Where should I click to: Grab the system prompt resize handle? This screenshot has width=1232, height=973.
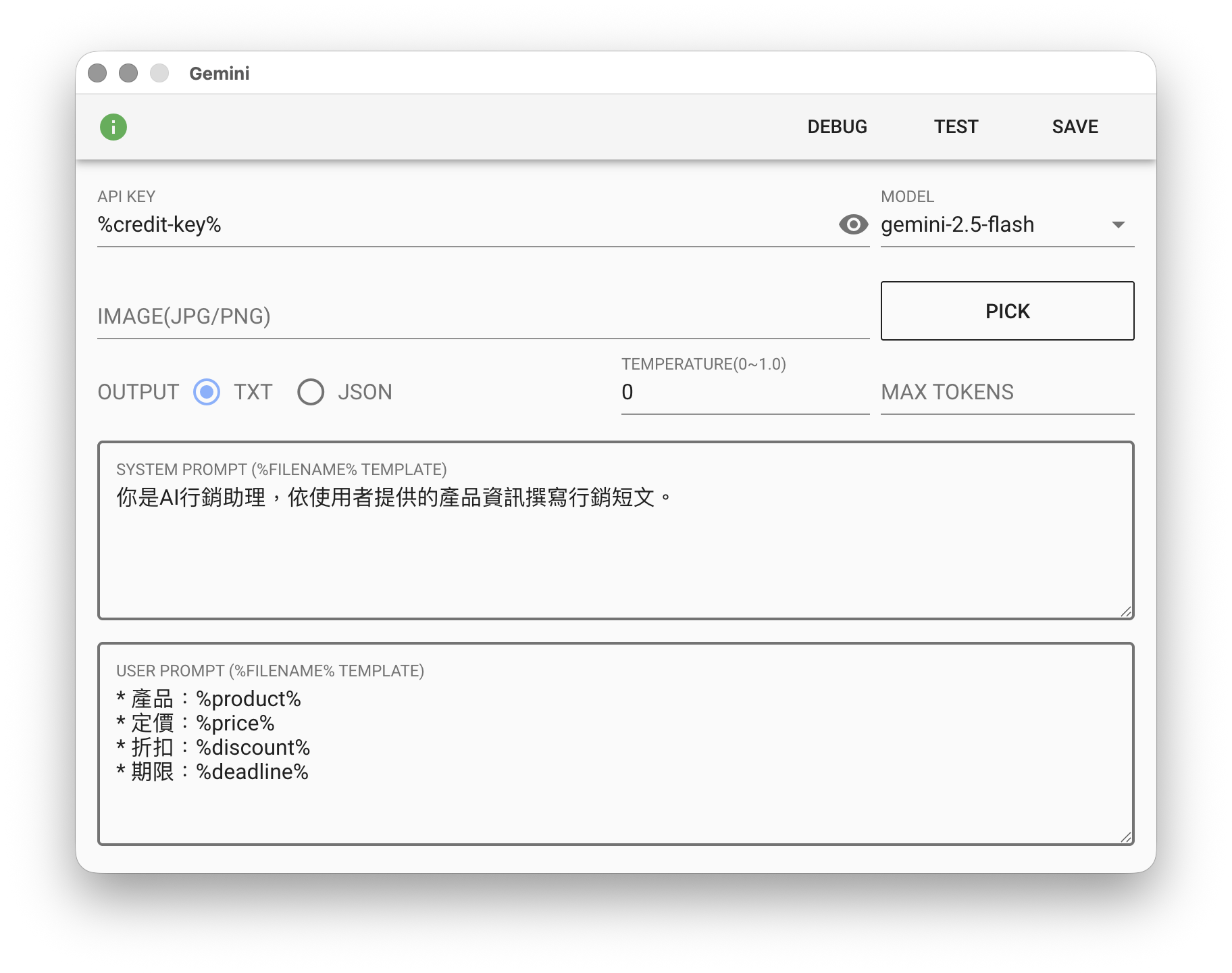tap(1126, 612)
